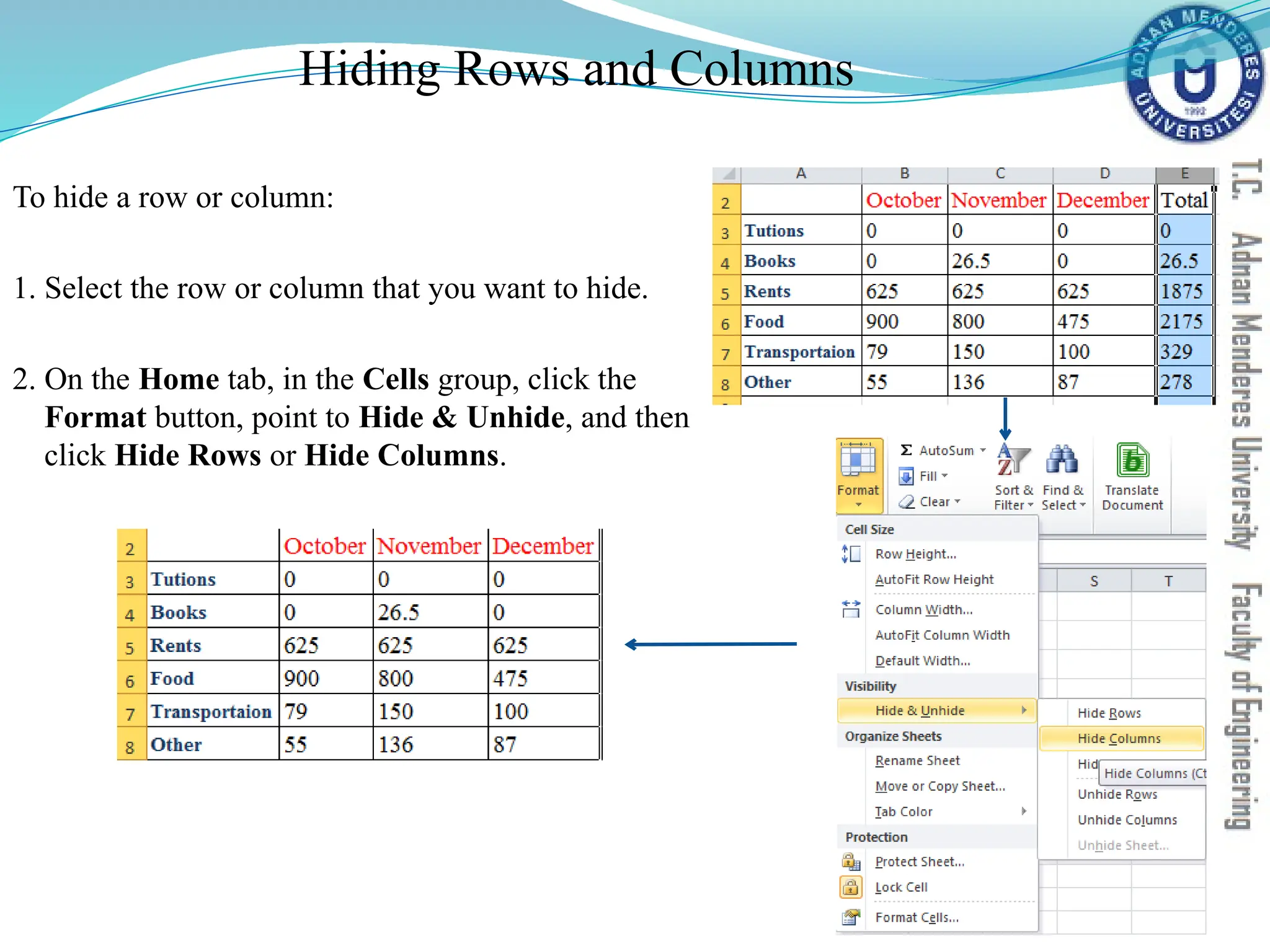Choose AutoFit Column Width
This screenshot has height=952, width=1270.
pos(937,635)
